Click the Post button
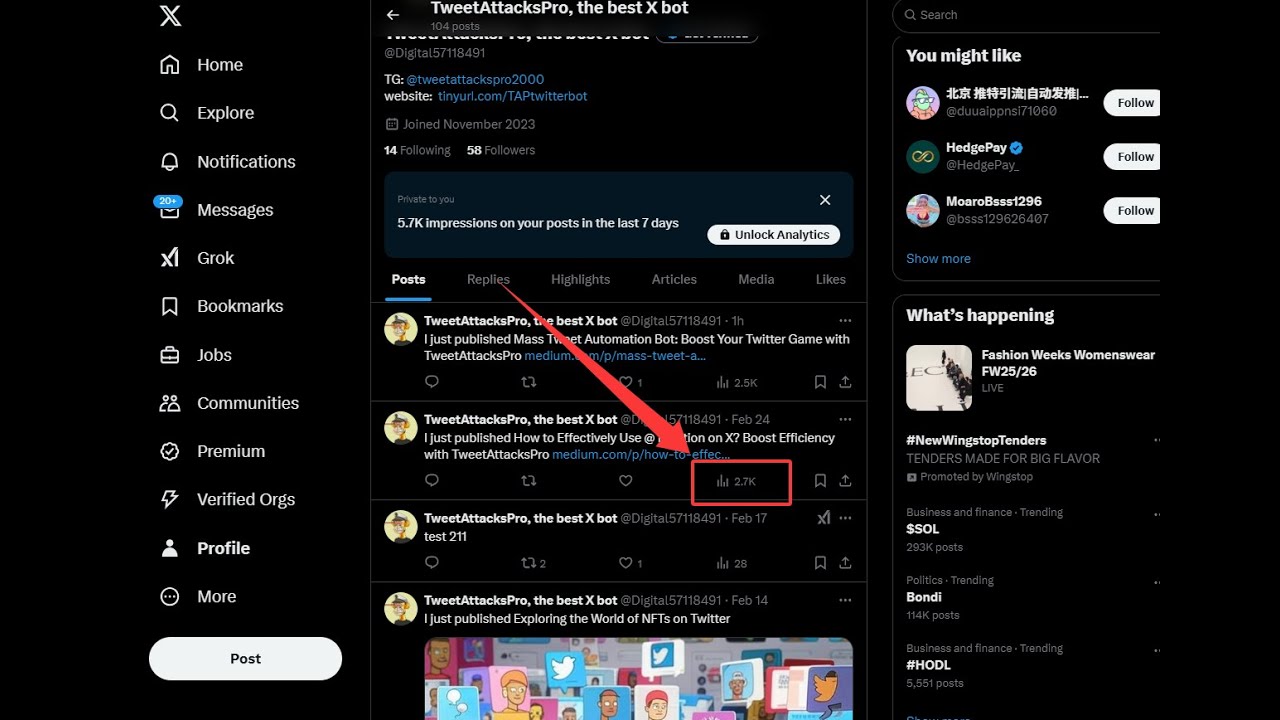Screen dimensions: 1280x720 point(245,659)
